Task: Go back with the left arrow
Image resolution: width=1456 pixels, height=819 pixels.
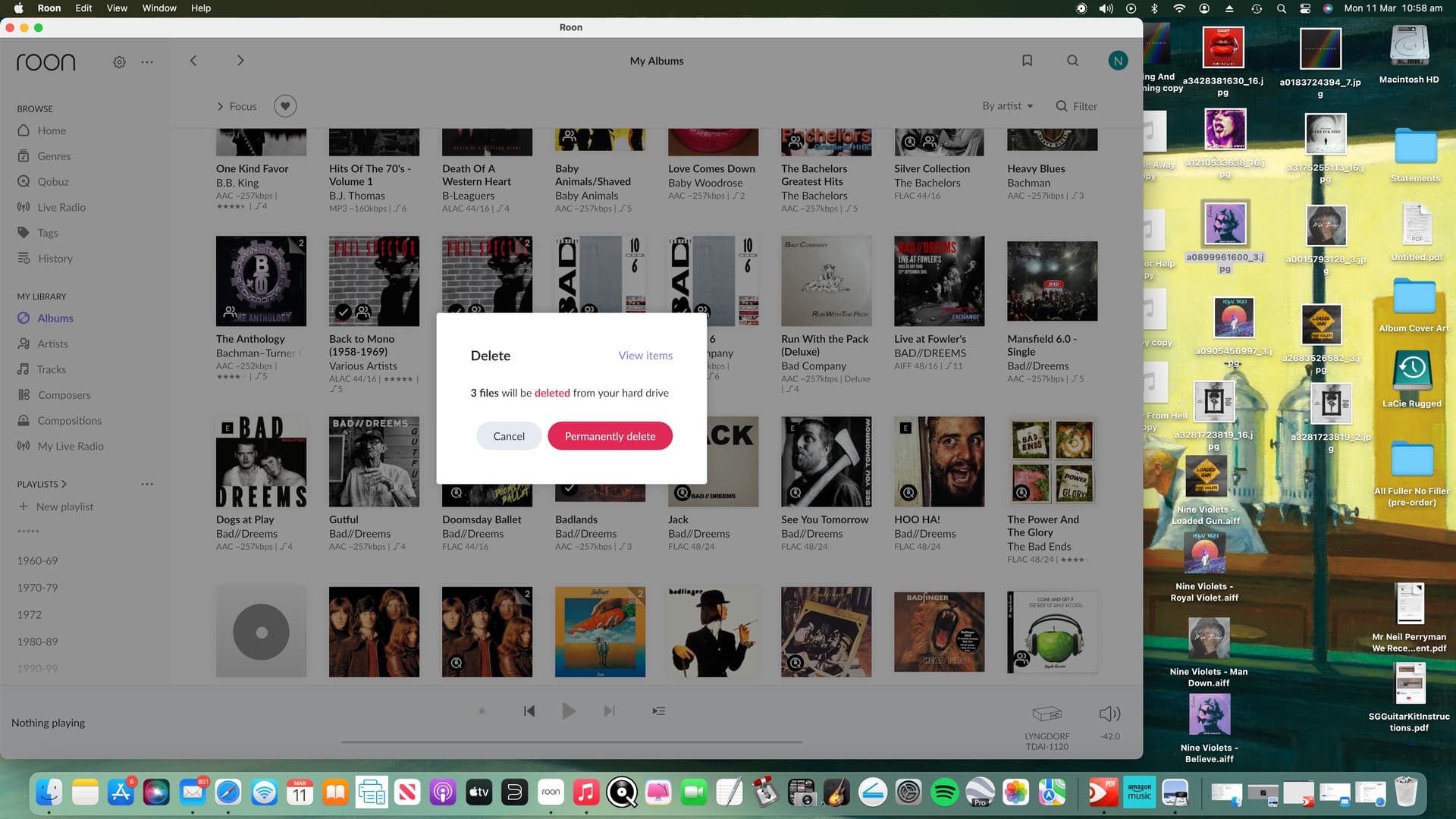Action: pos(193,61)
